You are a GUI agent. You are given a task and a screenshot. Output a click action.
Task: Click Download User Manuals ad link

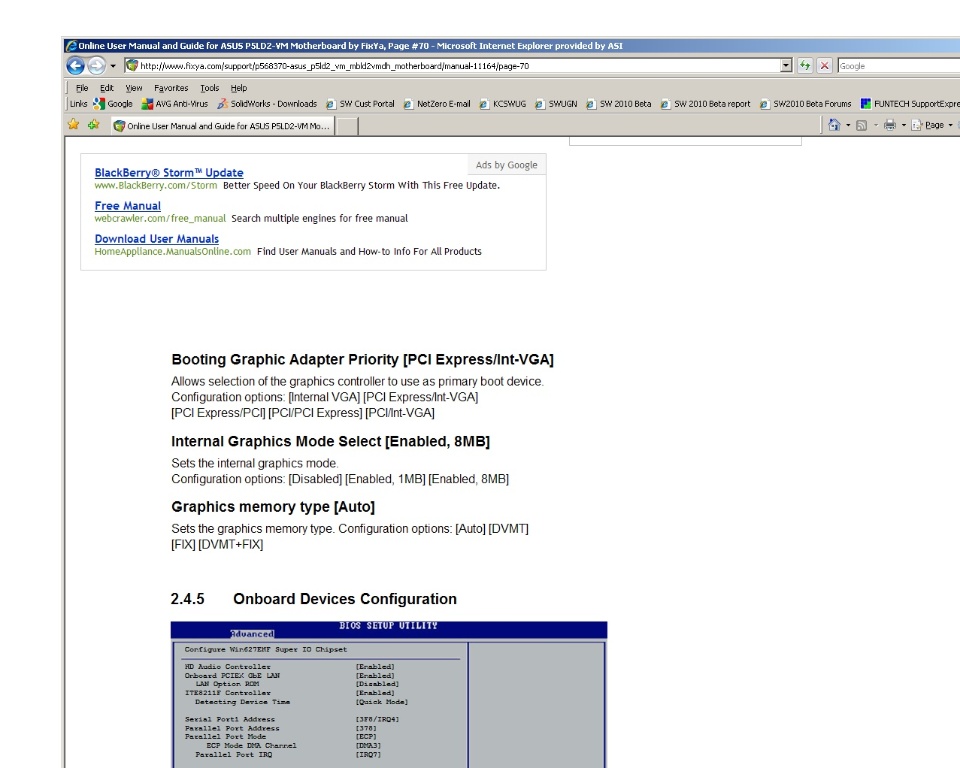pyautogui.click(x=156, y=239)
